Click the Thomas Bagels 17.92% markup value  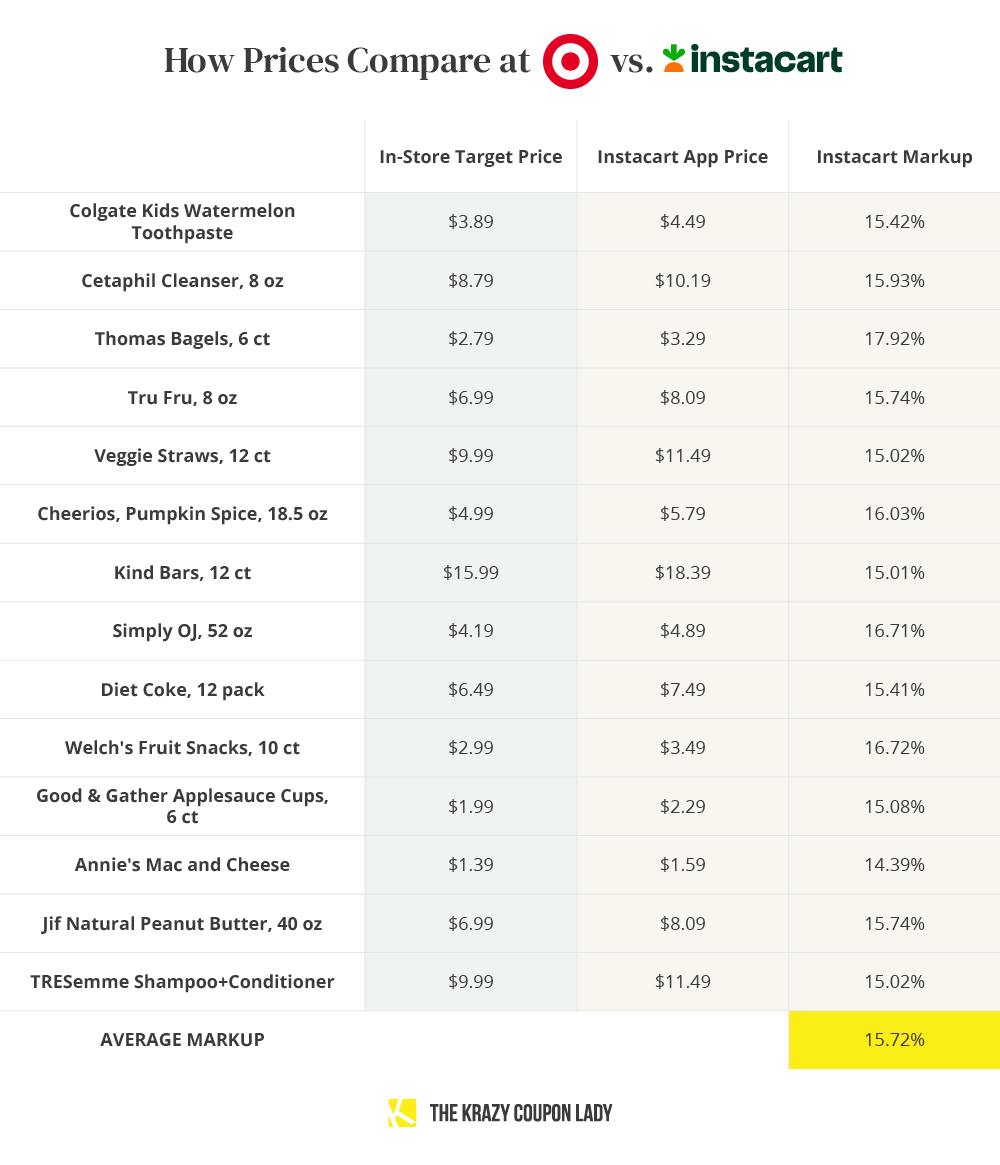(x=894, y=339)
